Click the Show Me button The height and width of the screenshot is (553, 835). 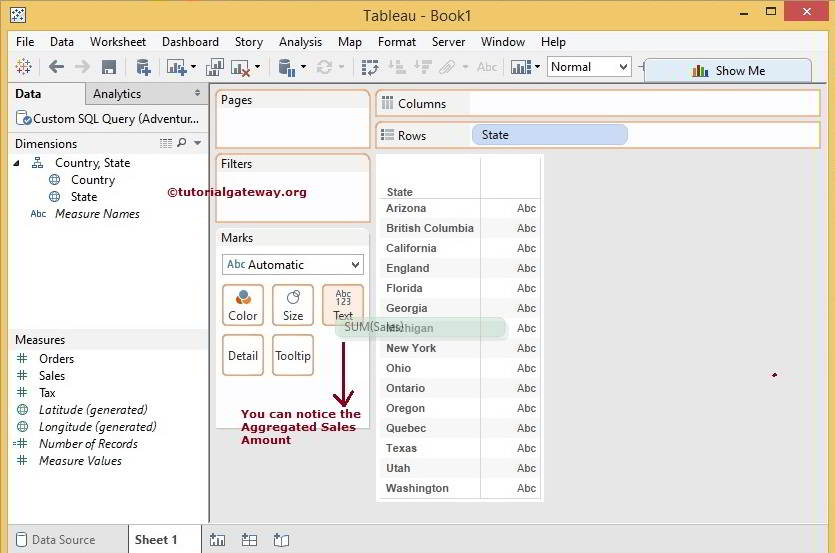point(727,71)
